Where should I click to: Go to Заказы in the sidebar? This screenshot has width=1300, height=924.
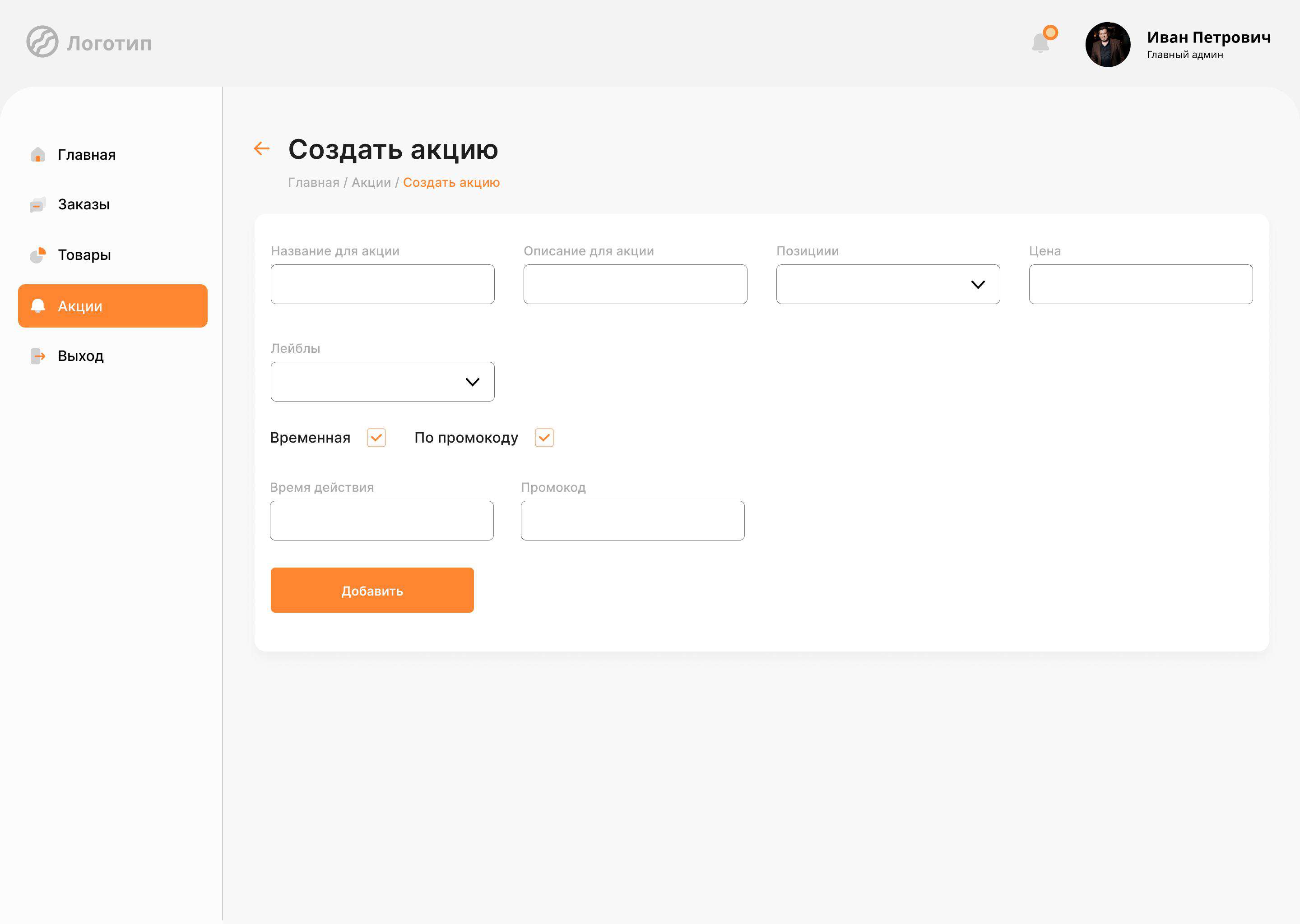click(84, 205)
